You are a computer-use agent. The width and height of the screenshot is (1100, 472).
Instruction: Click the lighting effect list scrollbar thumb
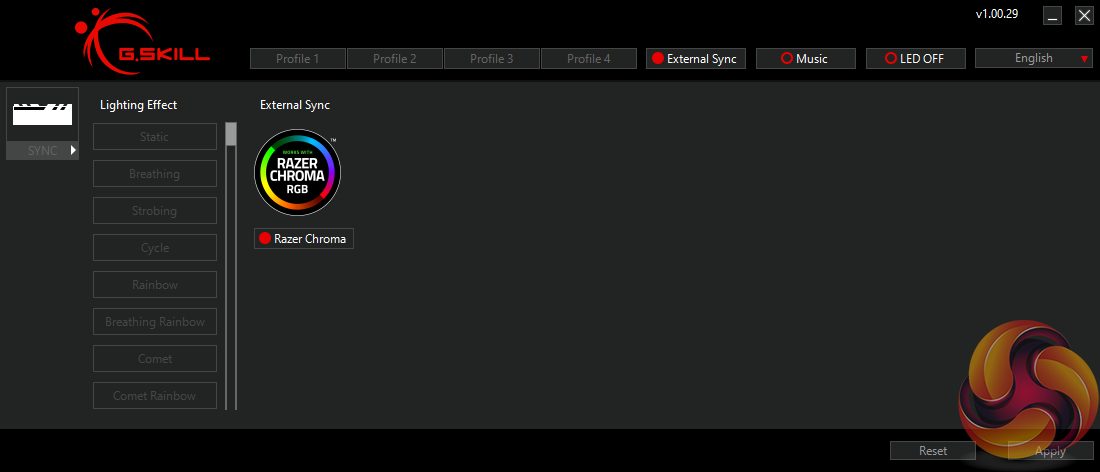coord(231,134)
